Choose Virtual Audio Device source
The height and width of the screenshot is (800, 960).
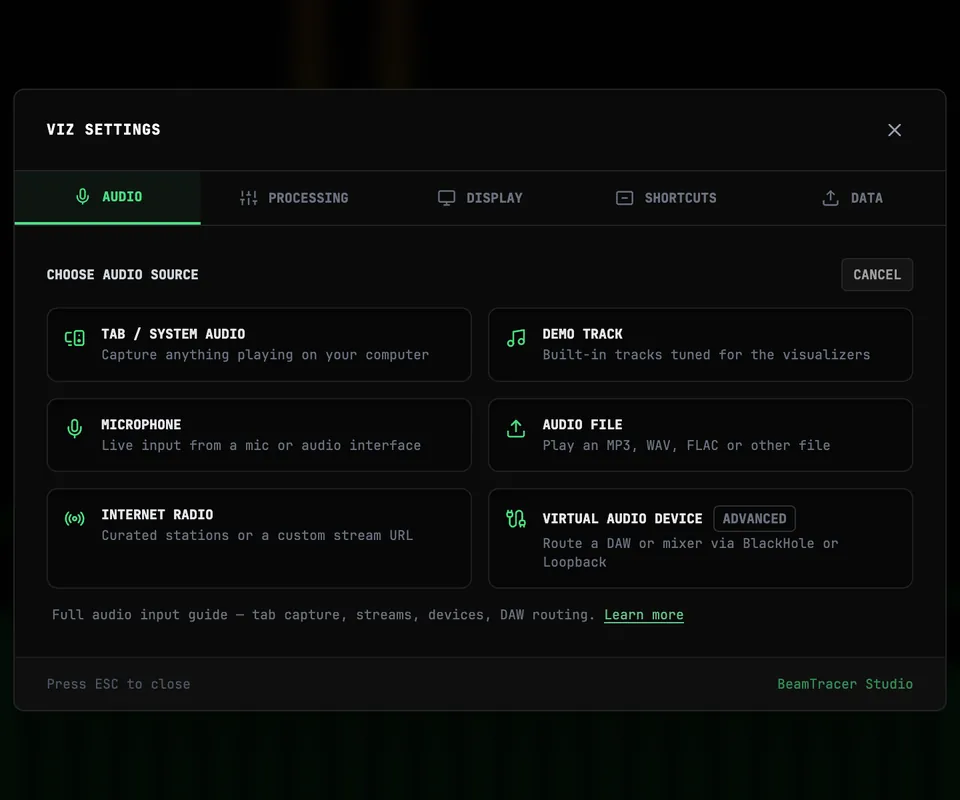click(700, 539)
